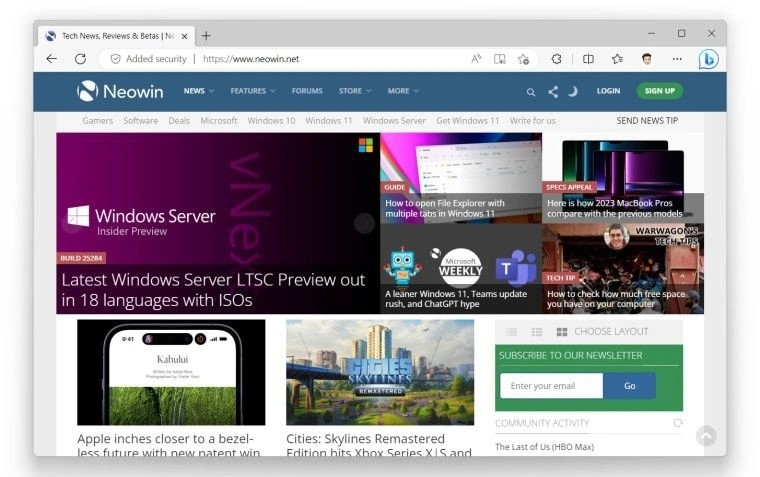Open the Write for us link
The image size is (760, 477).
(532, 121)
